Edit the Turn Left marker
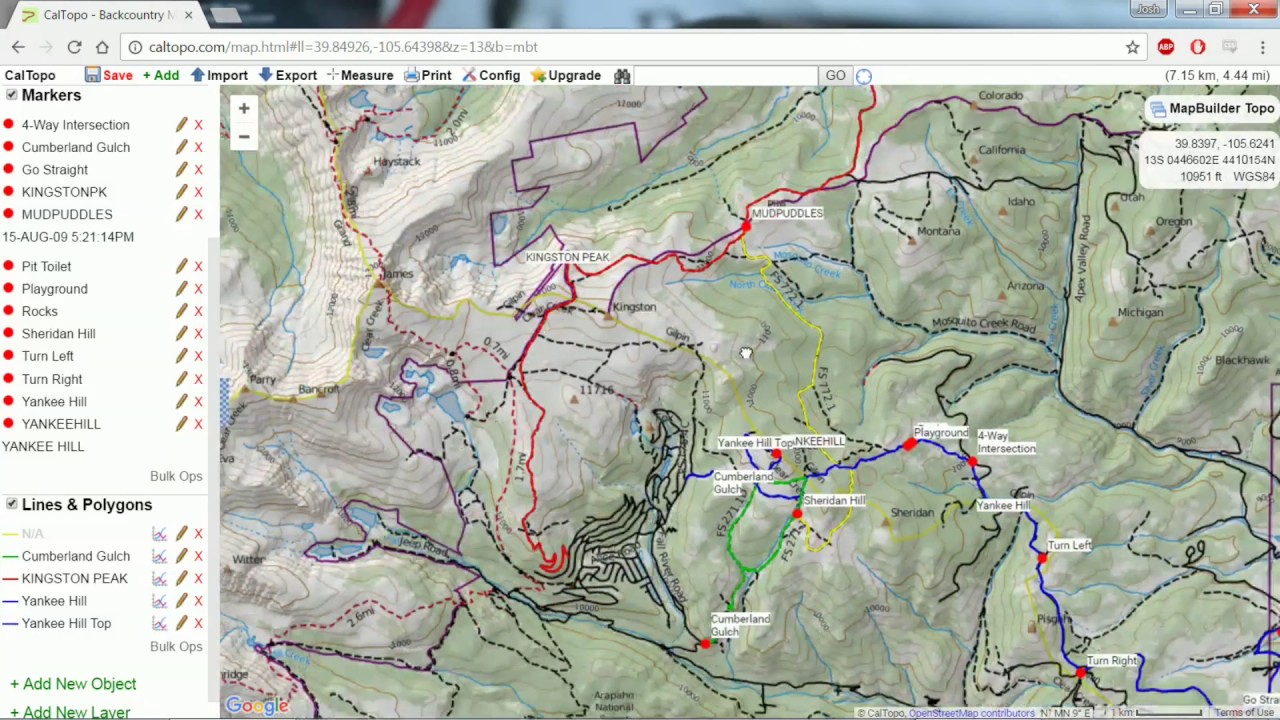 click(x=181, y=356)
